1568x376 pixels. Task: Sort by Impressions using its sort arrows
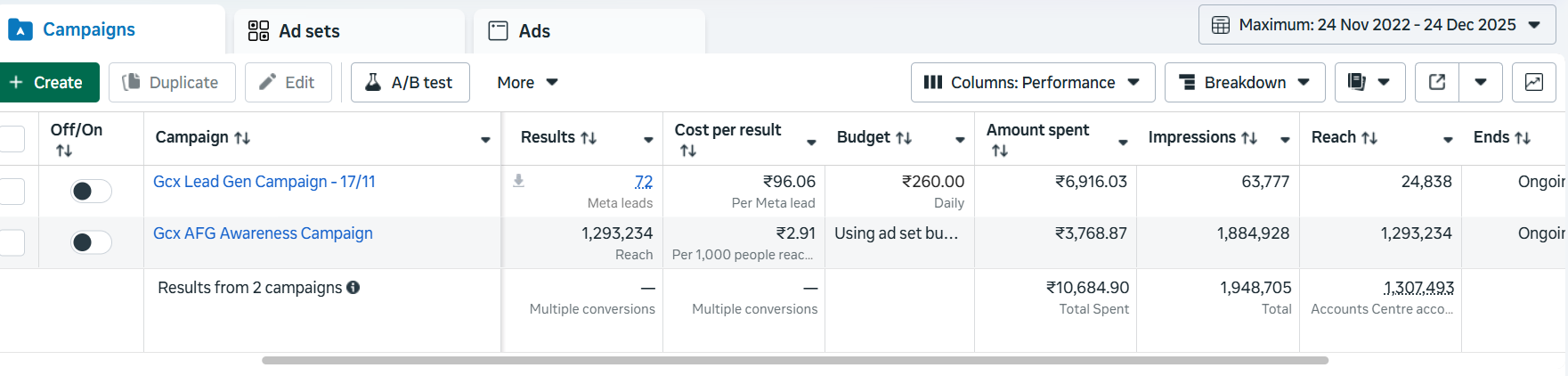pyautogui.click(x=1249, y=138)
